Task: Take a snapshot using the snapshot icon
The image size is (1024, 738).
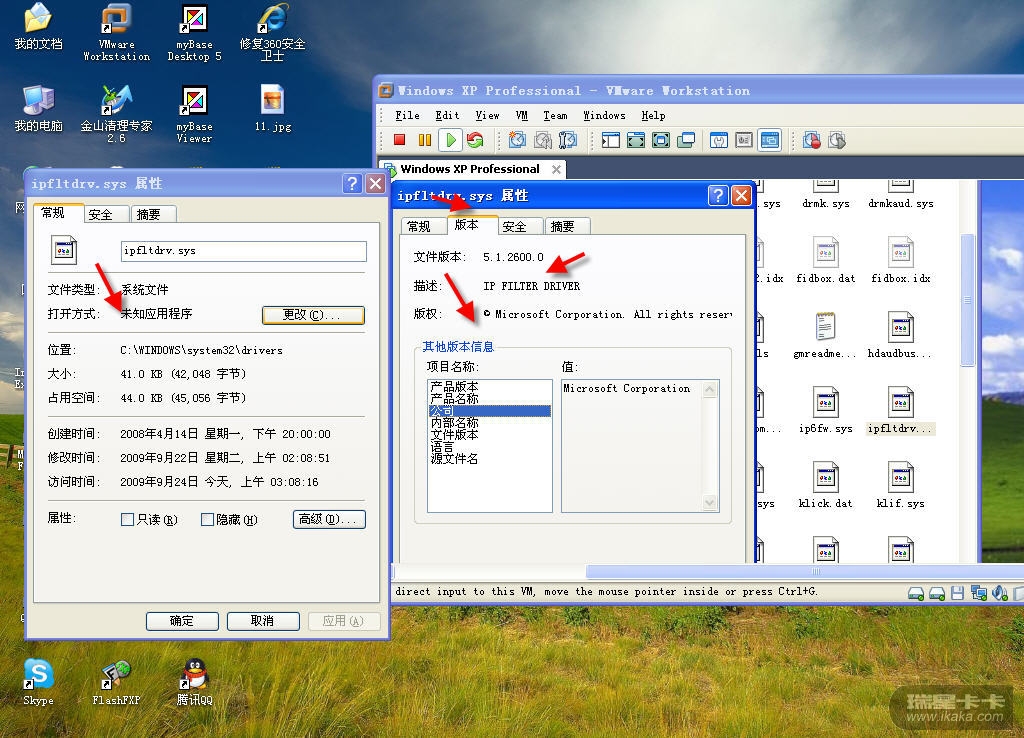Action: coord(517,140)
